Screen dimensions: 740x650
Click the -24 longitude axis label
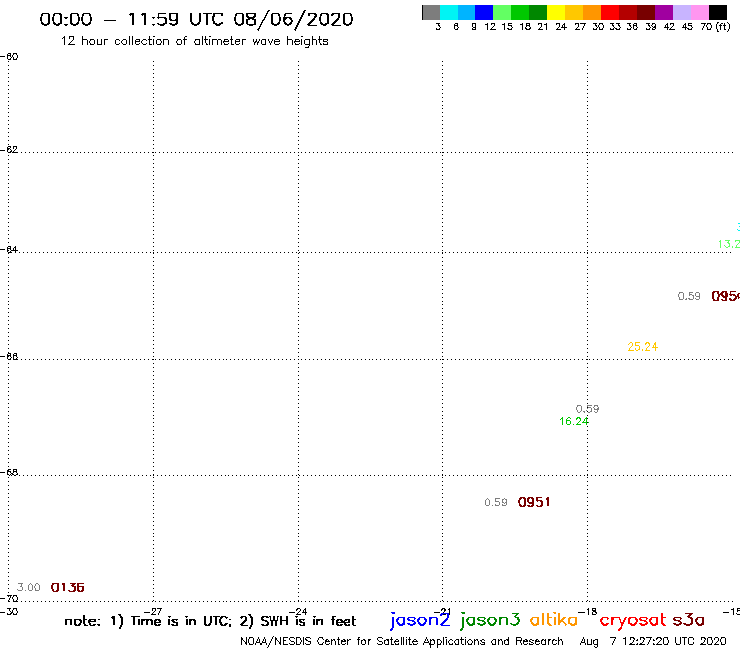coord(298,612)
